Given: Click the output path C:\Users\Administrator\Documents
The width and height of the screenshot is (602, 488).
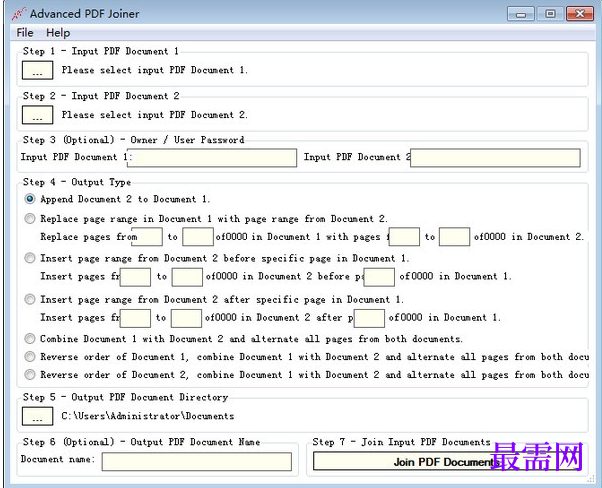Looking at the screenshot, I should [148, 416].
